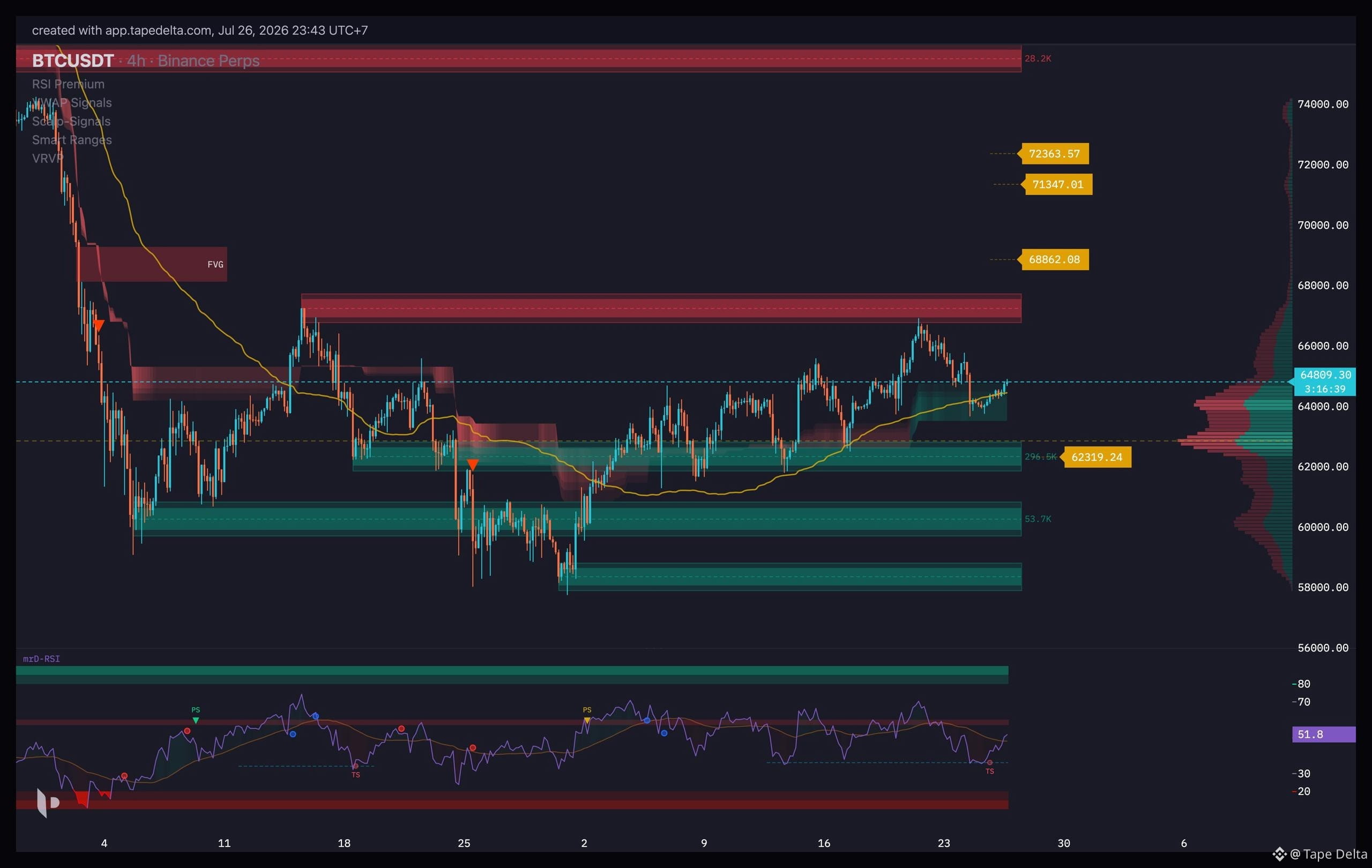The image size is (1372, 868).
Task: Click the 71347.01 price target tag
Action: (1058, 184)
